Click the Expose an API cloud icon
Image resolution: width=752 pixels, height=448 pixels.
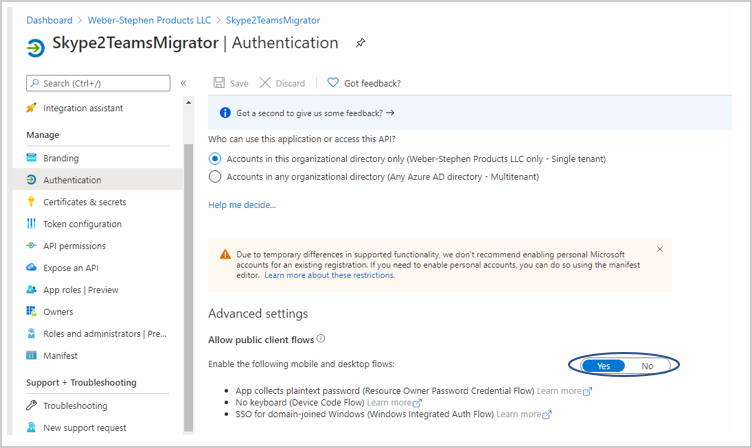click(x=31, y=267)
